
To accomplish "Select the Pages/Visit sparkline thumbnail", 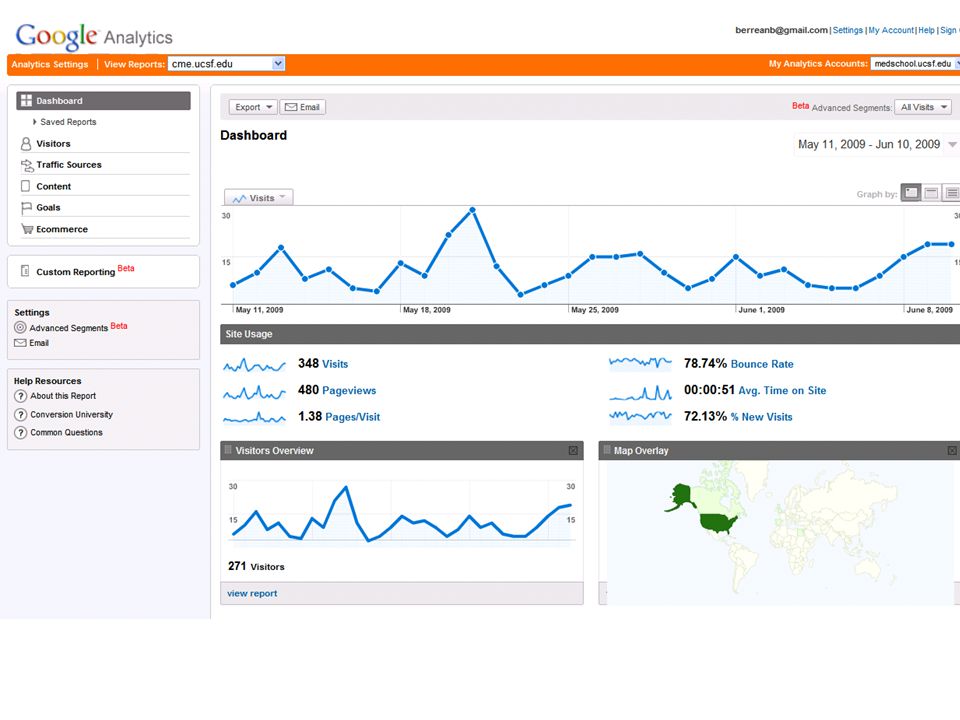I will 254,418.
